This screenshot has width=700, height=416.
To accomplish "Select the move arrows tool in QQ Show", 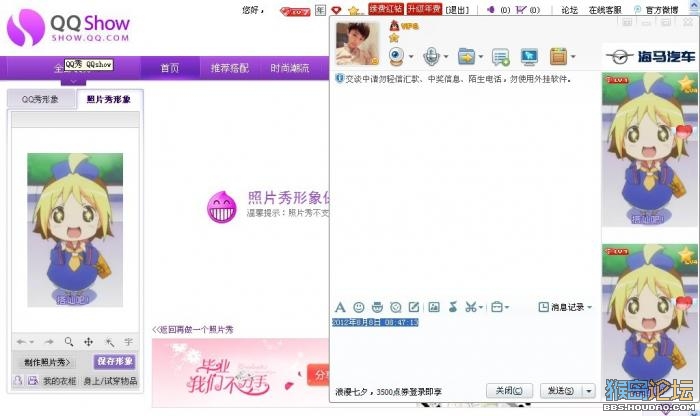I will pyautogui.click(x=88, y=342).
